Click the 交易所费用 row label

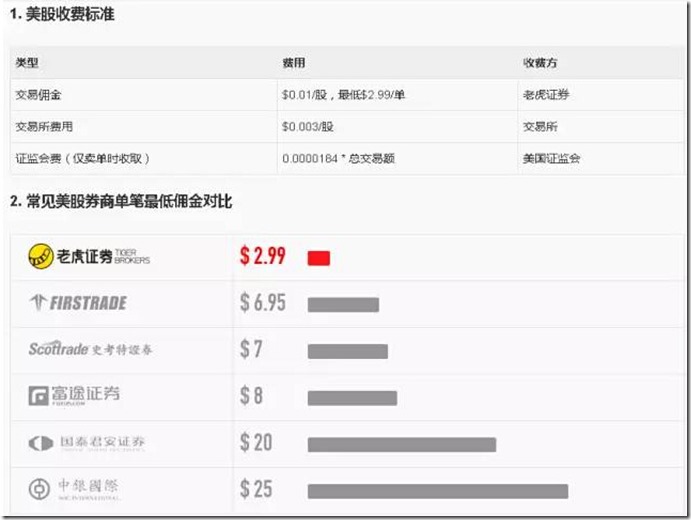[x=44, y=127]
